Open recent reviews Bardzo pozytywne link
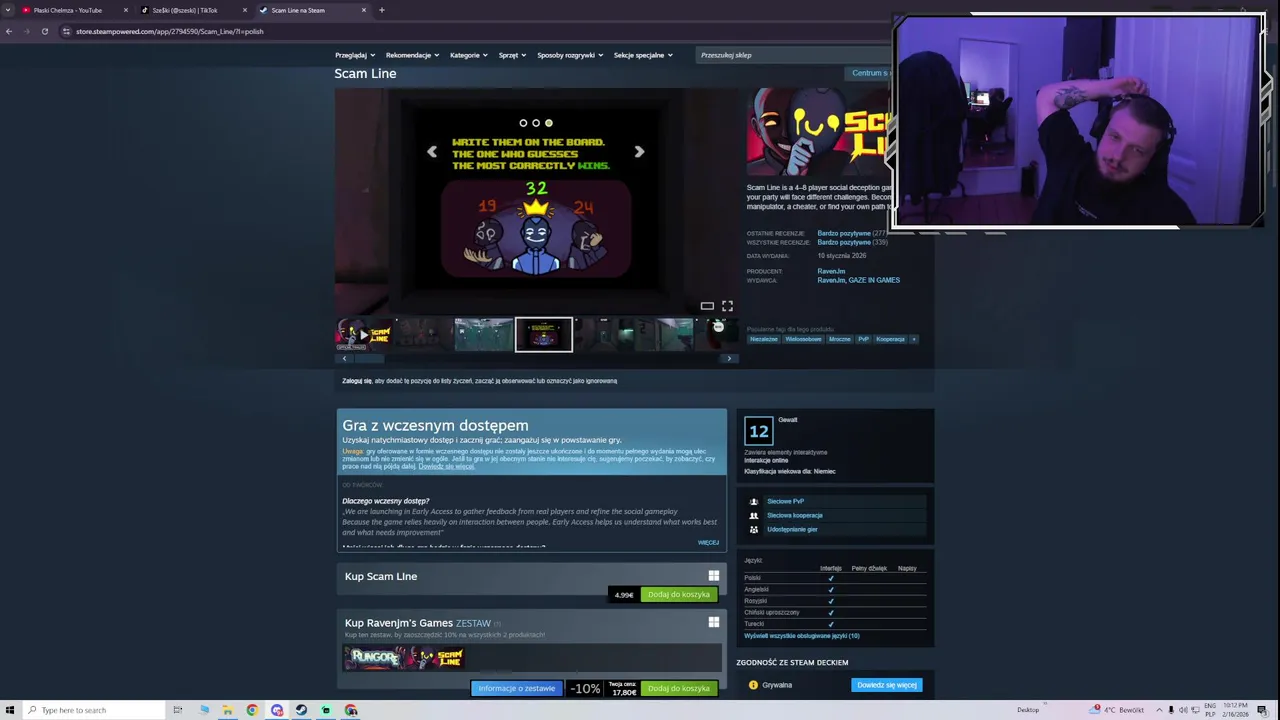 (x=844, y=233)
